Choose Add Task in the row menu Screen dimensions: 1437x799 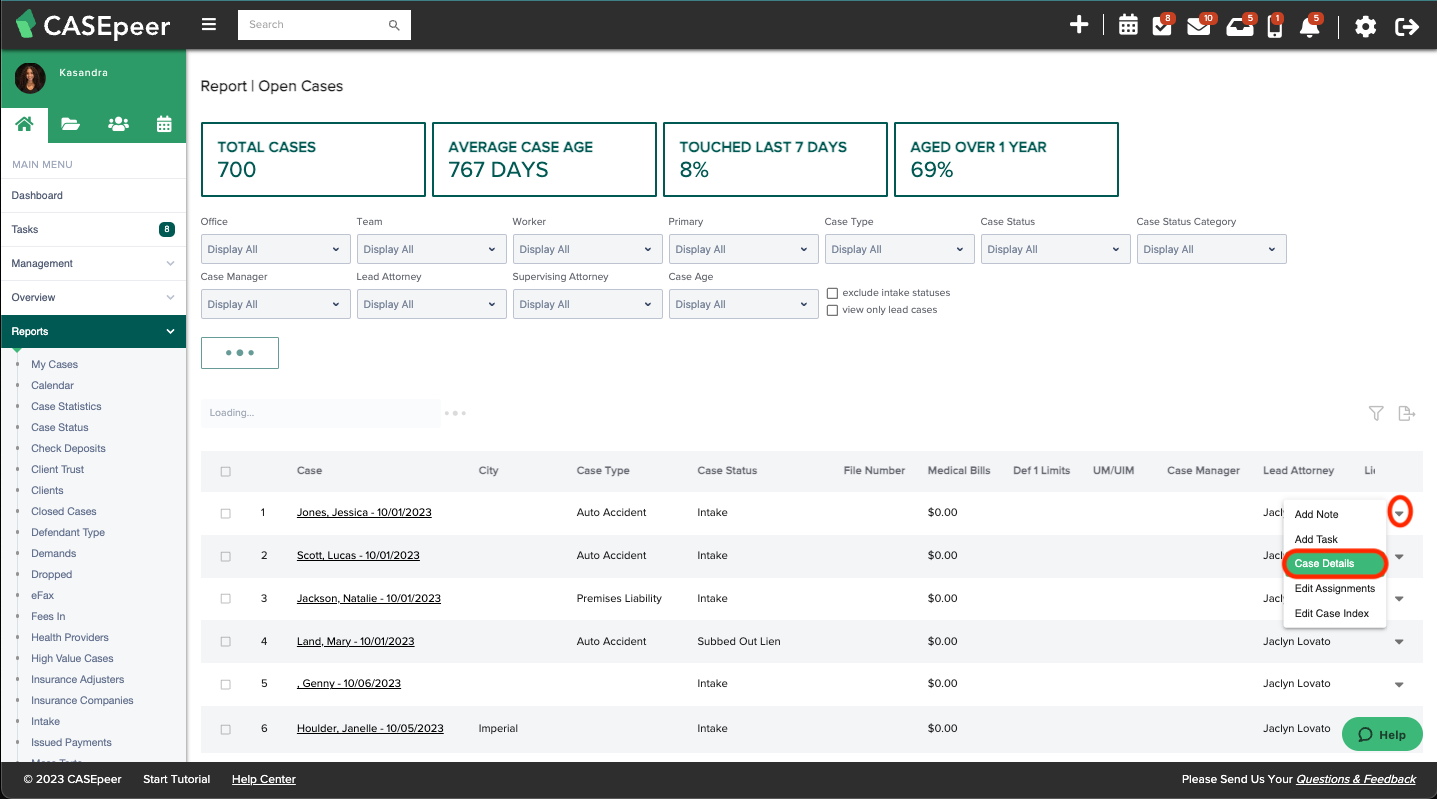[x=1335, y=539]
